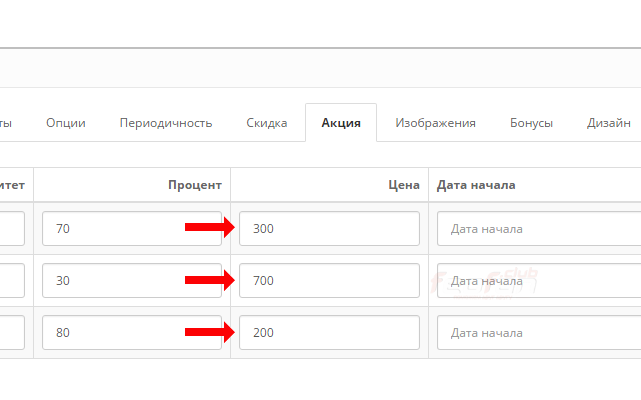
Task: Switch to the Бонусы tab
Action: pyautogui.click(x=531, y=123)
